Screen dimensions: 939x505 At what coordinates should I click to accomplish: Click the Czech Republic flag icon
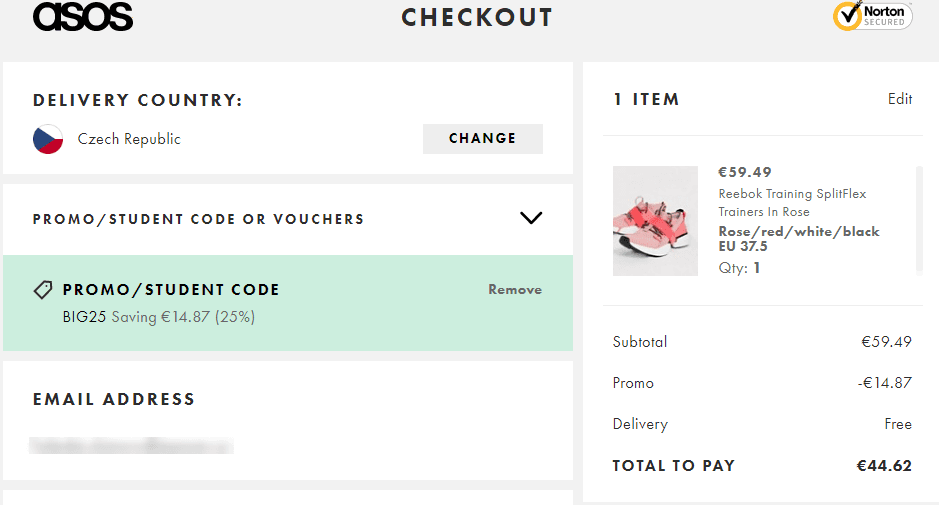point(48,139)
